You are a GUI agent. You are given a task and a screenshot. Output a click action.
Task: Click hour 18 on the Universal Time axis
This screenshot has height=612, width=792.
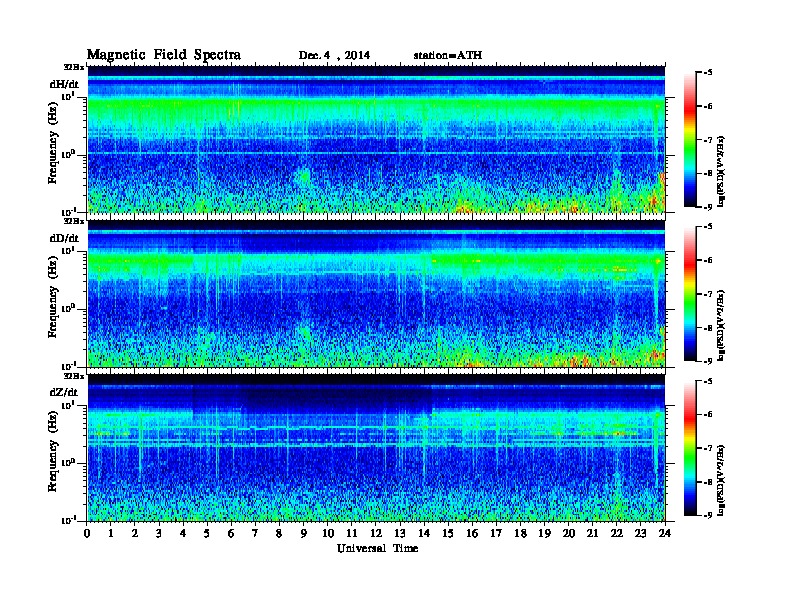[x=520, y=533]
